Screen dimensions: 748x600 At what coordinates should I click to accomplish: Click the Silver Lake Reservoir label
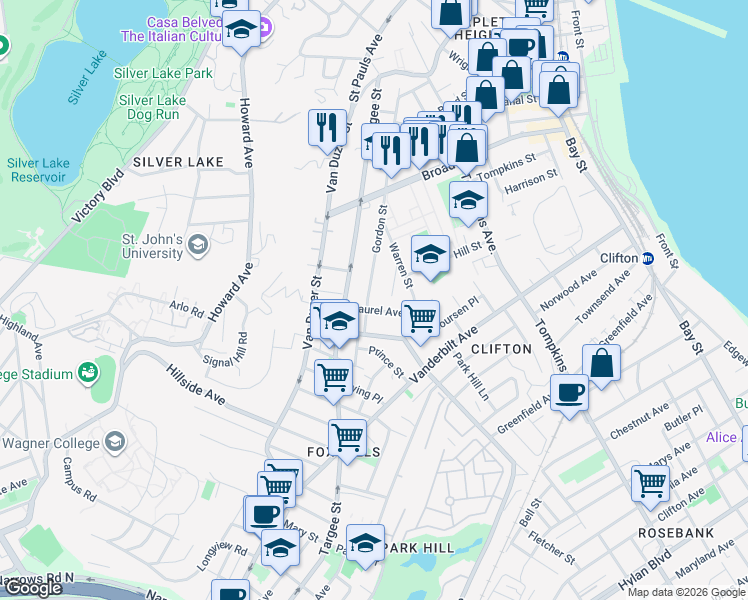pyautogui.click(x=38, y=170)
